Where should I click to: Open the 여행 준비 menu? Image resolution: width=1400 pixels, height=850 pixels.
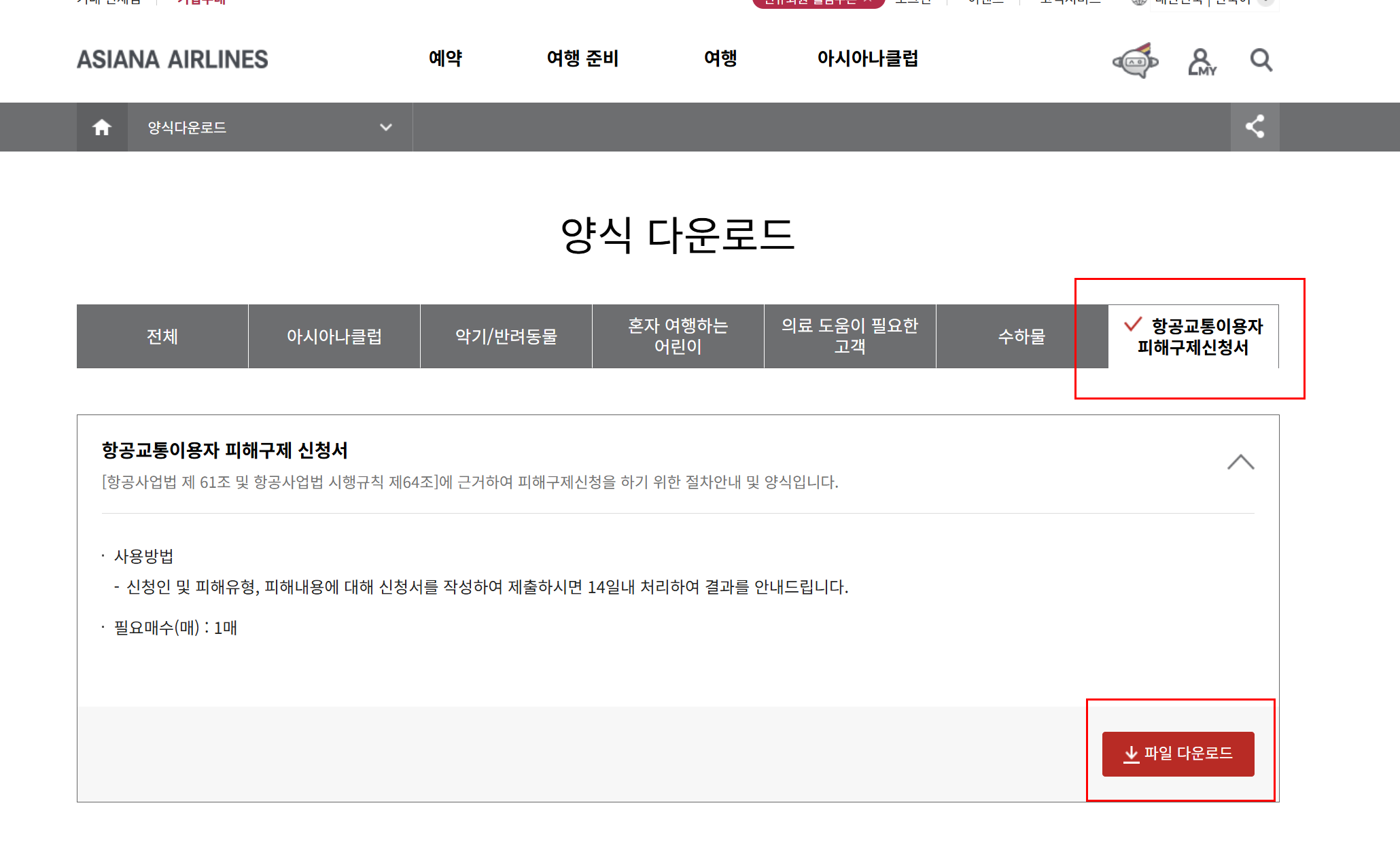[582, 58]
